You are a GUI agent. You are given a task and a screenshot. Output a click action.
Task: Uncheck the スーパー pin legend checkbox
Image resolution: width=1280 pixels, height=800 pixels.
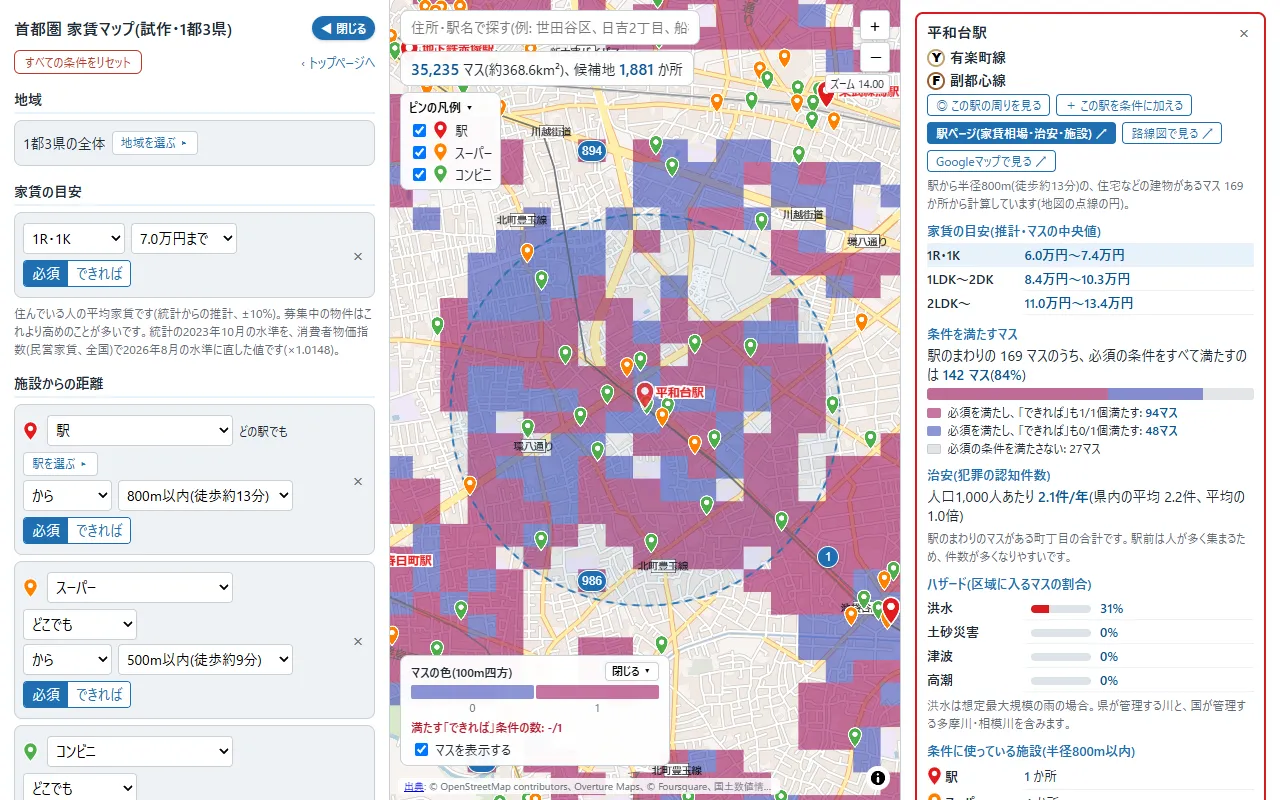(420, 152)
